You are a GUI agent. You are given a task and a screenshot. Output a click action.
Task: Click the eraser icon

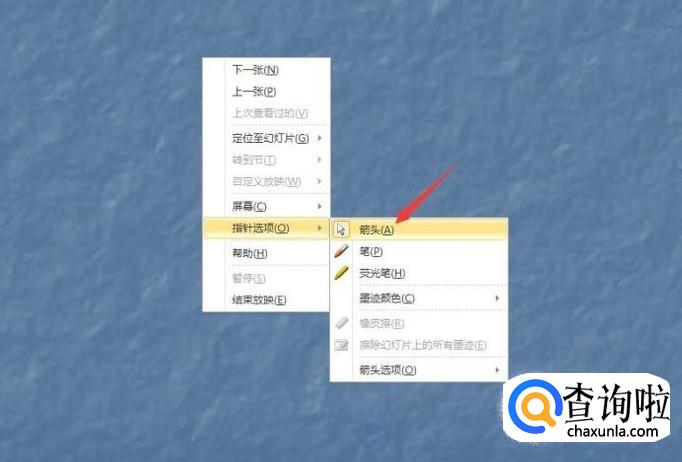(x=341, y=323)
